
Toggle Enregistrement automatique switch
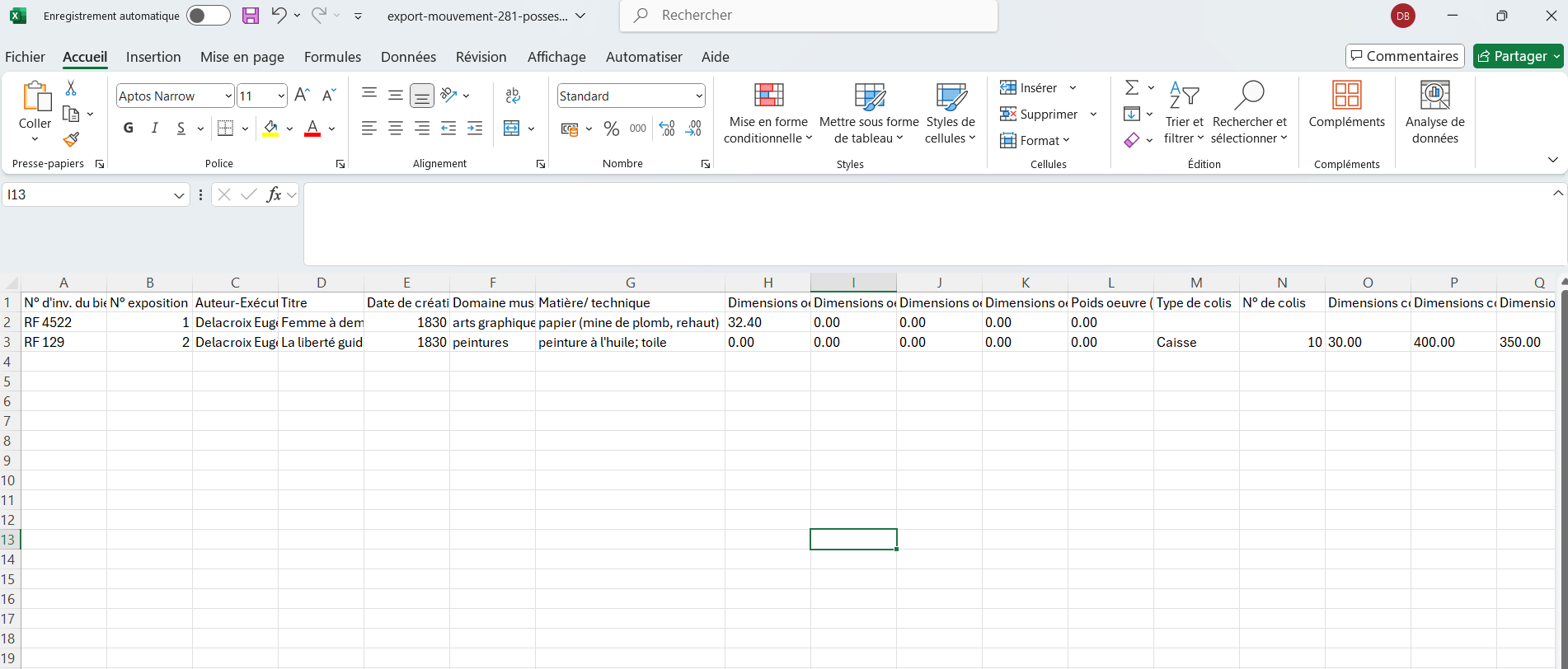coord(208,16)
